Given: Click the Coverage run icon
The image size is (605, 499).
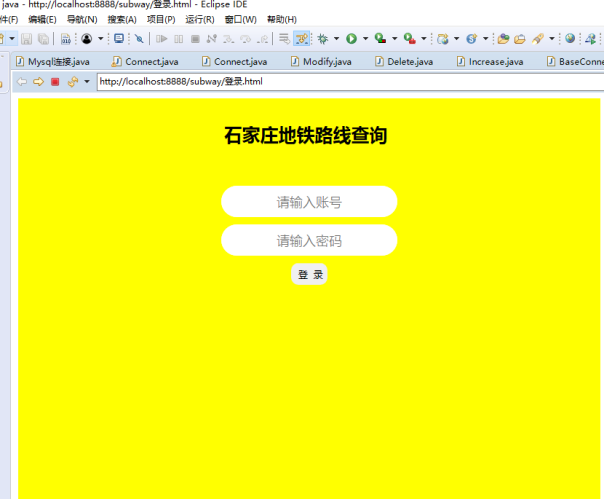Looking at the screenshot, I should point(380,39).
